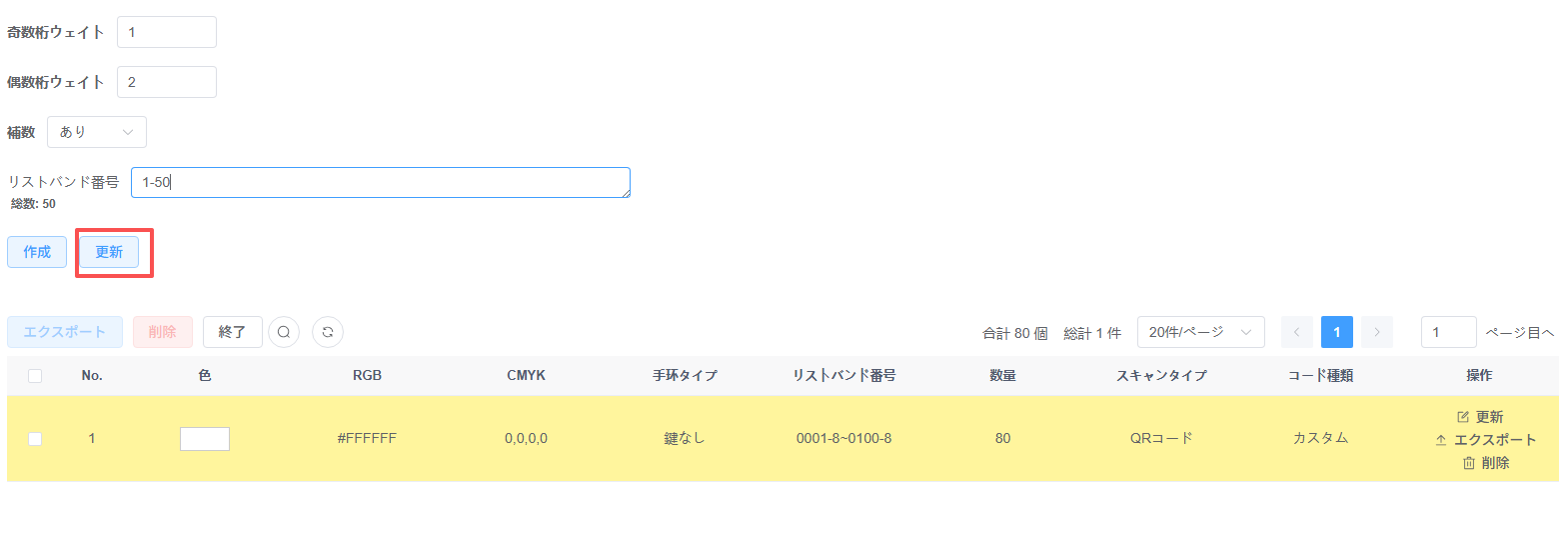The width and height of the screenshot is (1568, 539).
Task: Click the 終了 button
Action: click(x=232, y=332)
